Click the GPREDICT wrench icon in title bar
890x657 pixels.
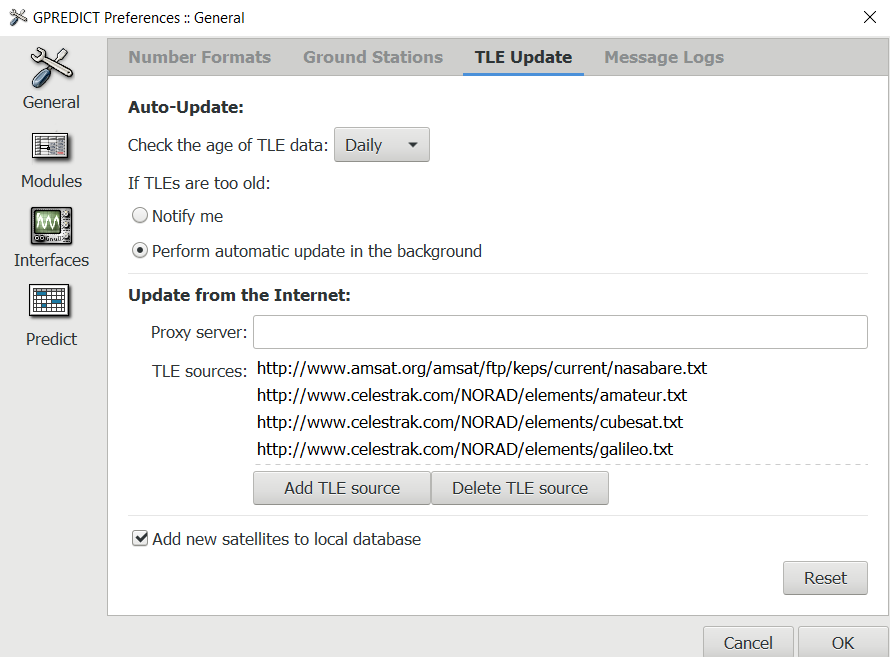pos(16,17)
